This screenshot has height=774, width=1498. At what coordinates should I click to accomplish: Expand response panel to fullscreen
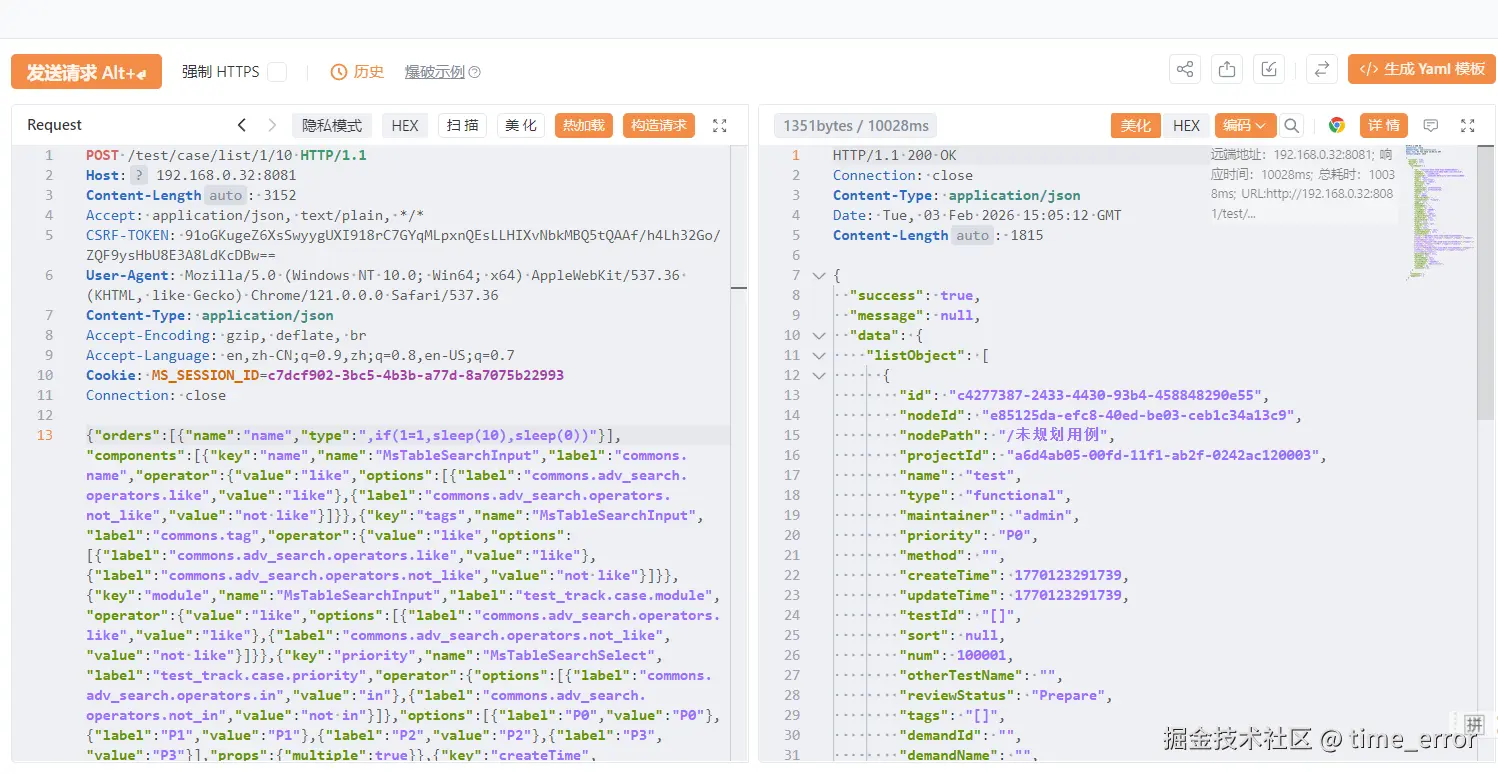[1468, 125]
